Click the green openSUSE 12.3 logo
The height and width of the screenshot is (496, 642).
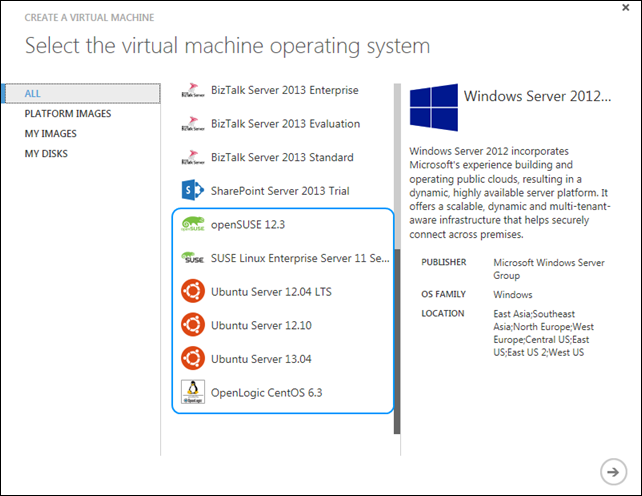(x=193, y=225)
